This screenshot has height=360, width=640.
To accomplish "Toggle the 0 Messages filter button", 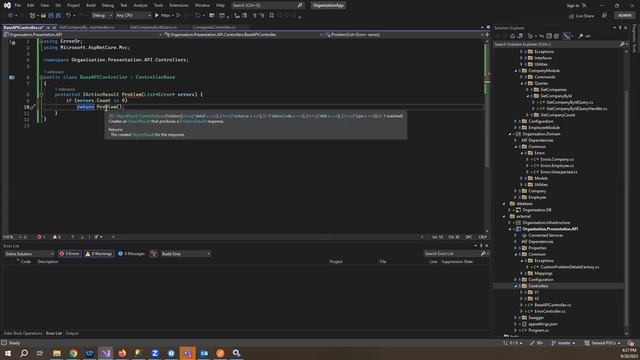I will pos(131,254).
